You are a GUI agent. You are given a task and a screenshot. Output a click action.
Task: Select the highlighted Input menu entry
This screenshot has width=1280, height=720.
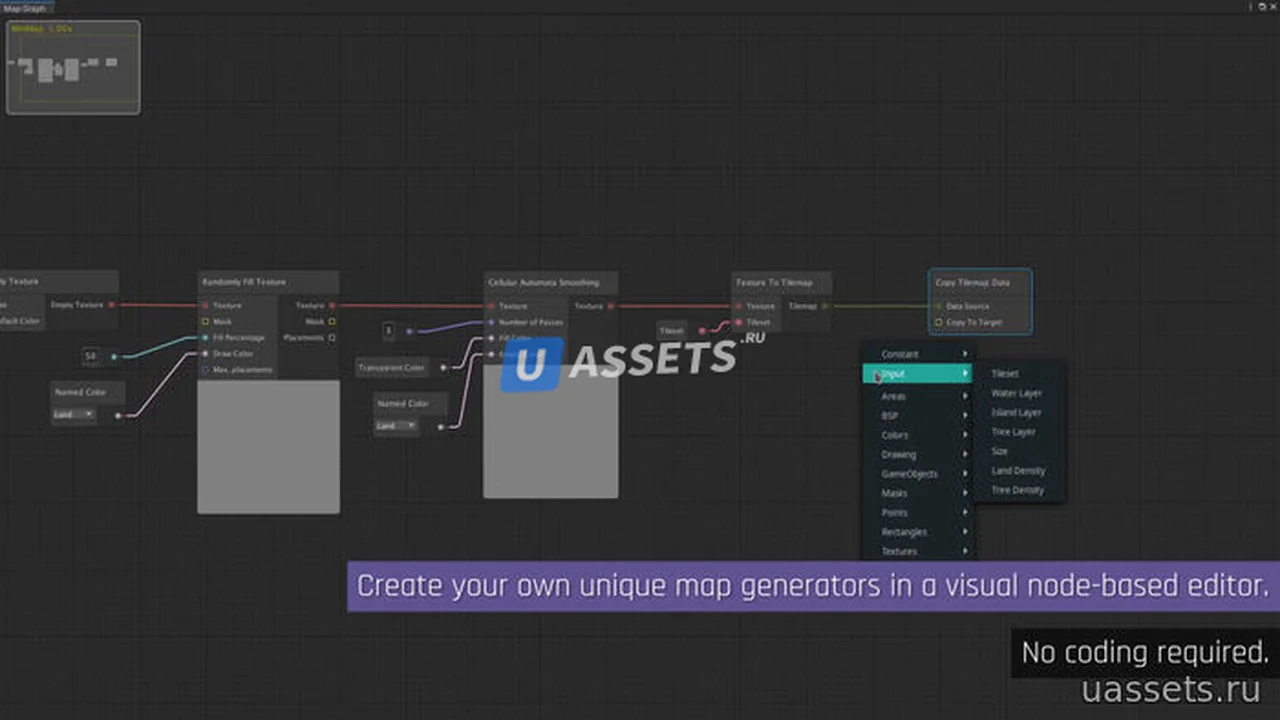click(918, 374)
